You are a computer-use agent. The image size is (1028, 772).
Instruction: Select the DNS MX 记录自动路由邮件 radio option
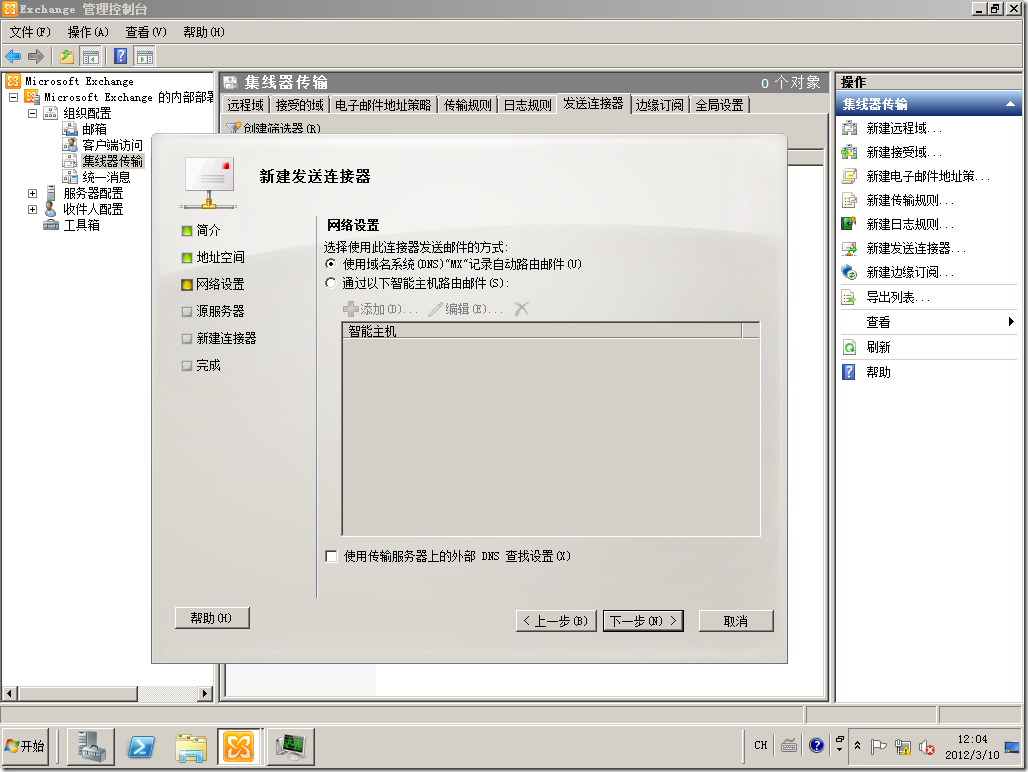pos(330,263)
